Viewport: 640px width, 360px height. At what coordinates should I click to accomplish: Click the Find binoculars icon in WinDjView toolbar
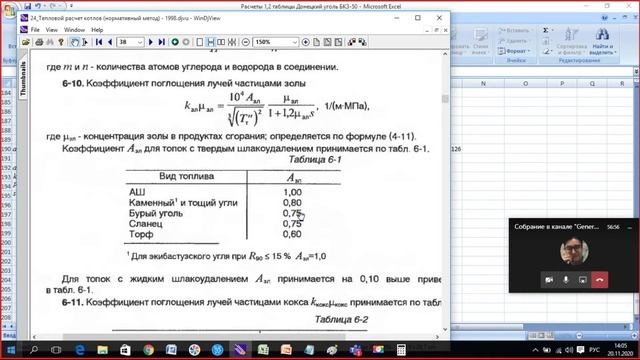(x=50, y=42)
